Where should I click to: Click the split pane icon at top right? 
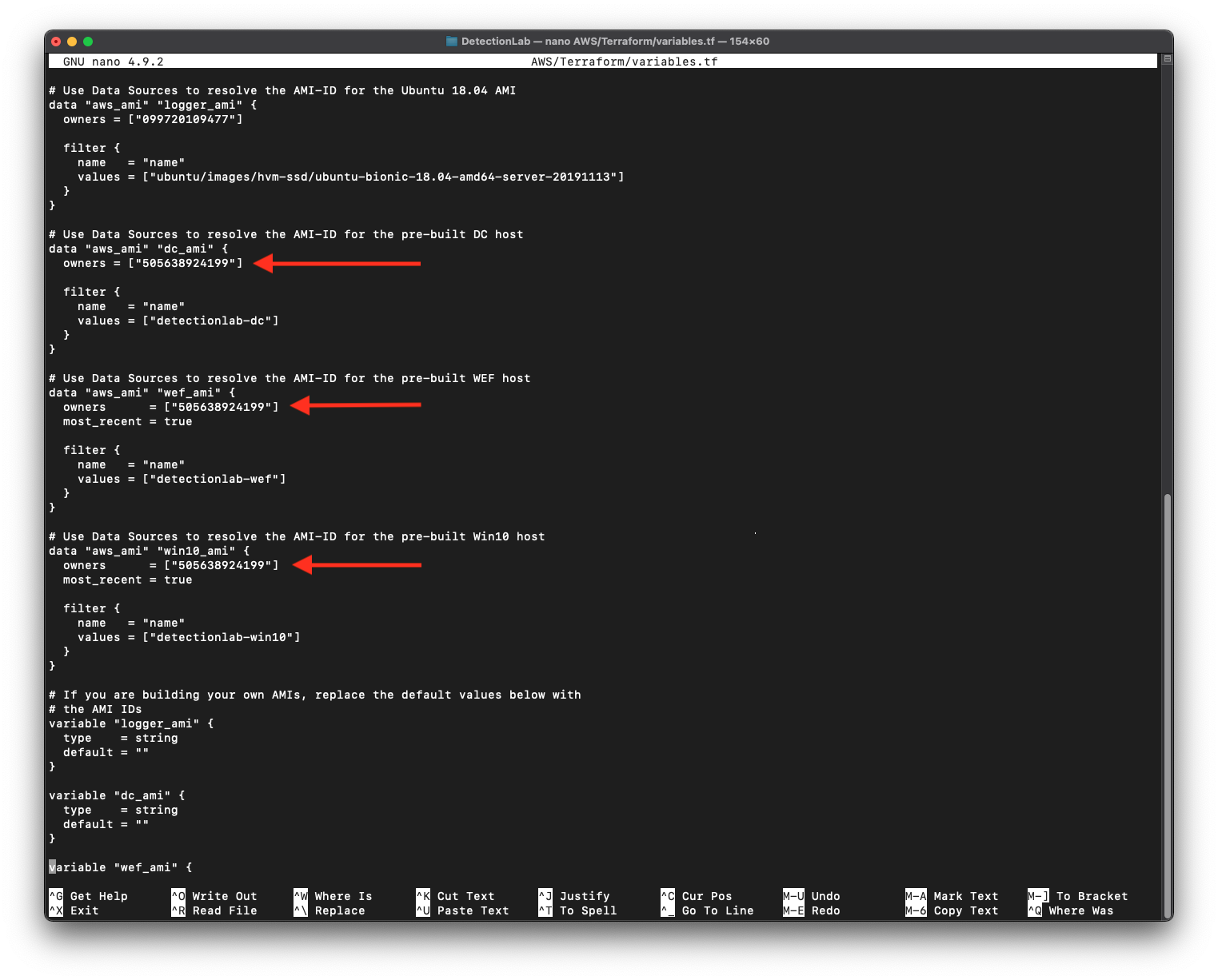(1167, 59)
